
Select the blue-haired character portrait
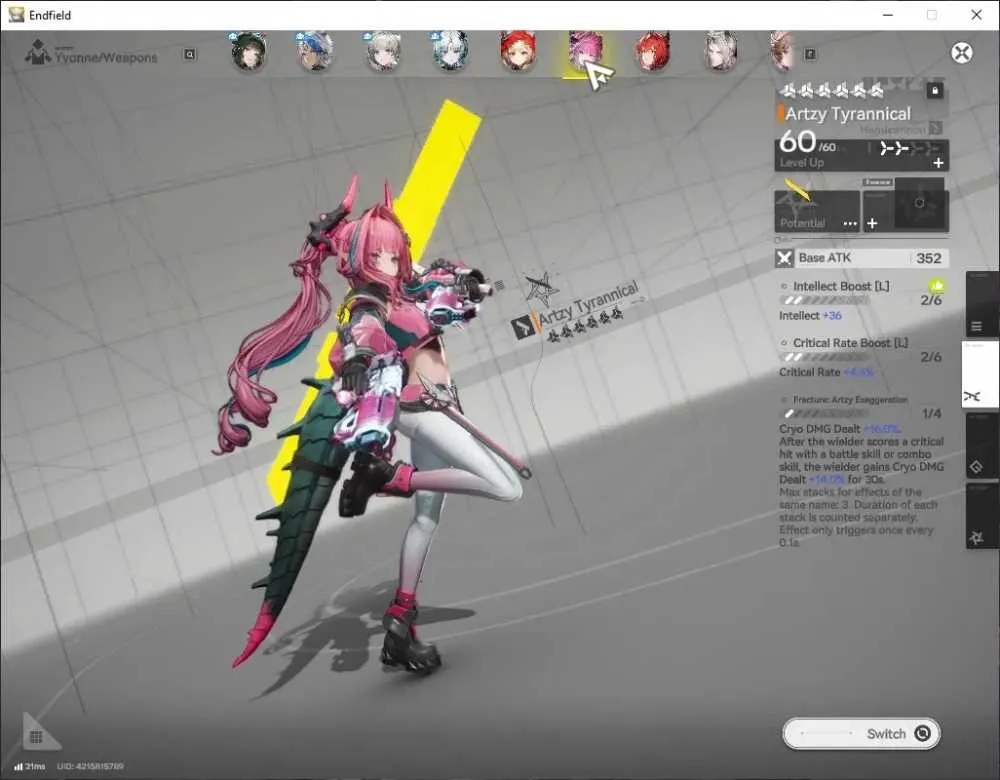pyautogui.click(x=316, y=51)
